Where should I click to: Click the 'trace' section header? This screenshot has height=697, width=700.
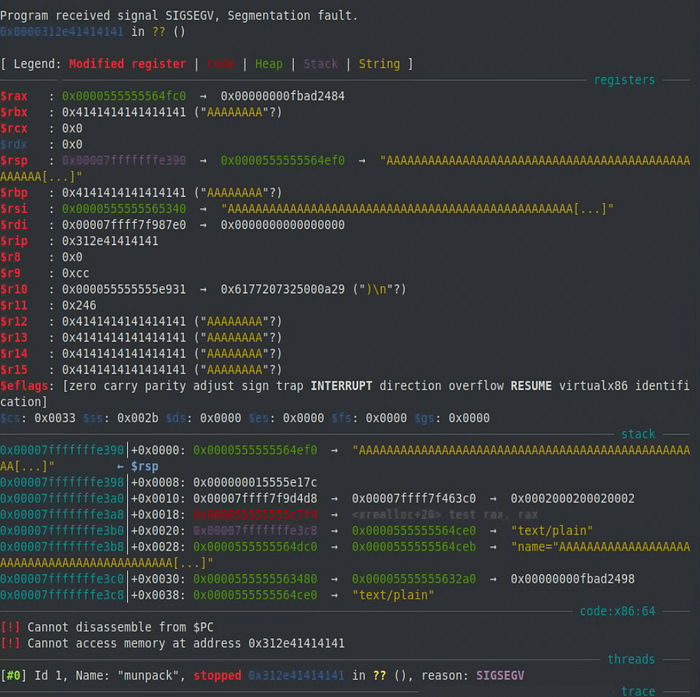pyautogui.click(x=638, y=691)
